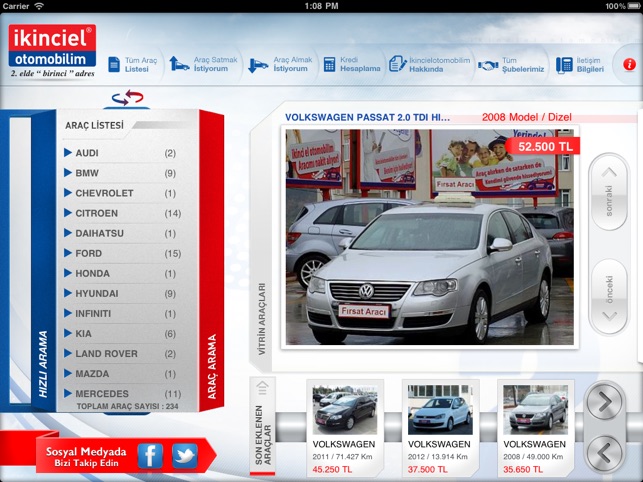
Task: Expand the INFINITI brand arrow
Action: point(68,313)
